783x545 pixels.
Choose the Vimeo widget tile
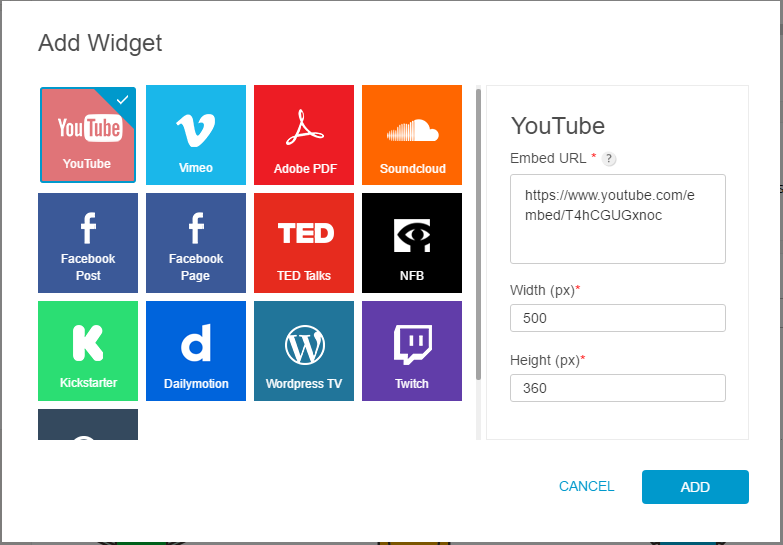(196, 135)
